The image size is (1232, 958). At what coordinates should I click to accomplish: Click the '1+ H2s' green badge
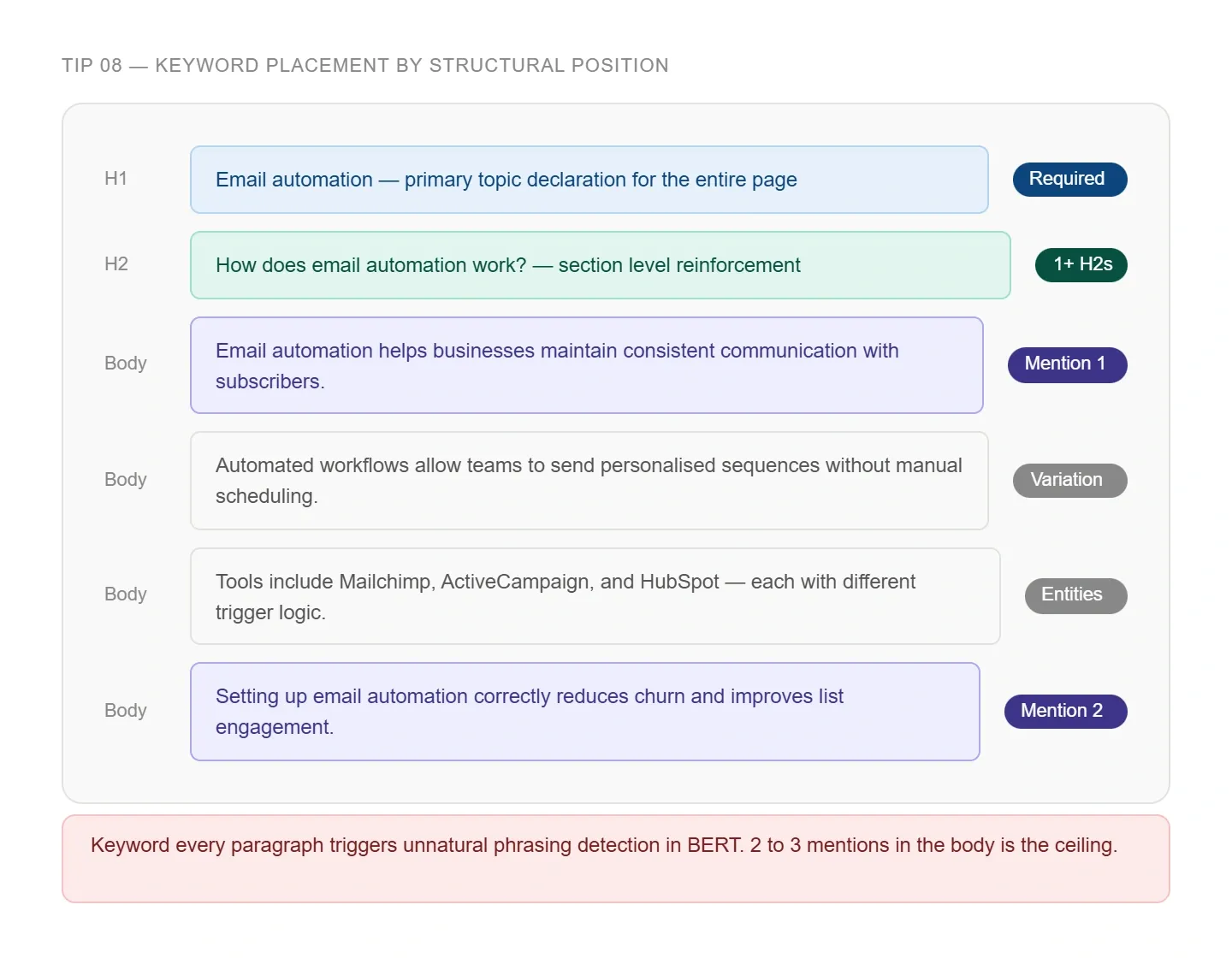click(1081, 265)
